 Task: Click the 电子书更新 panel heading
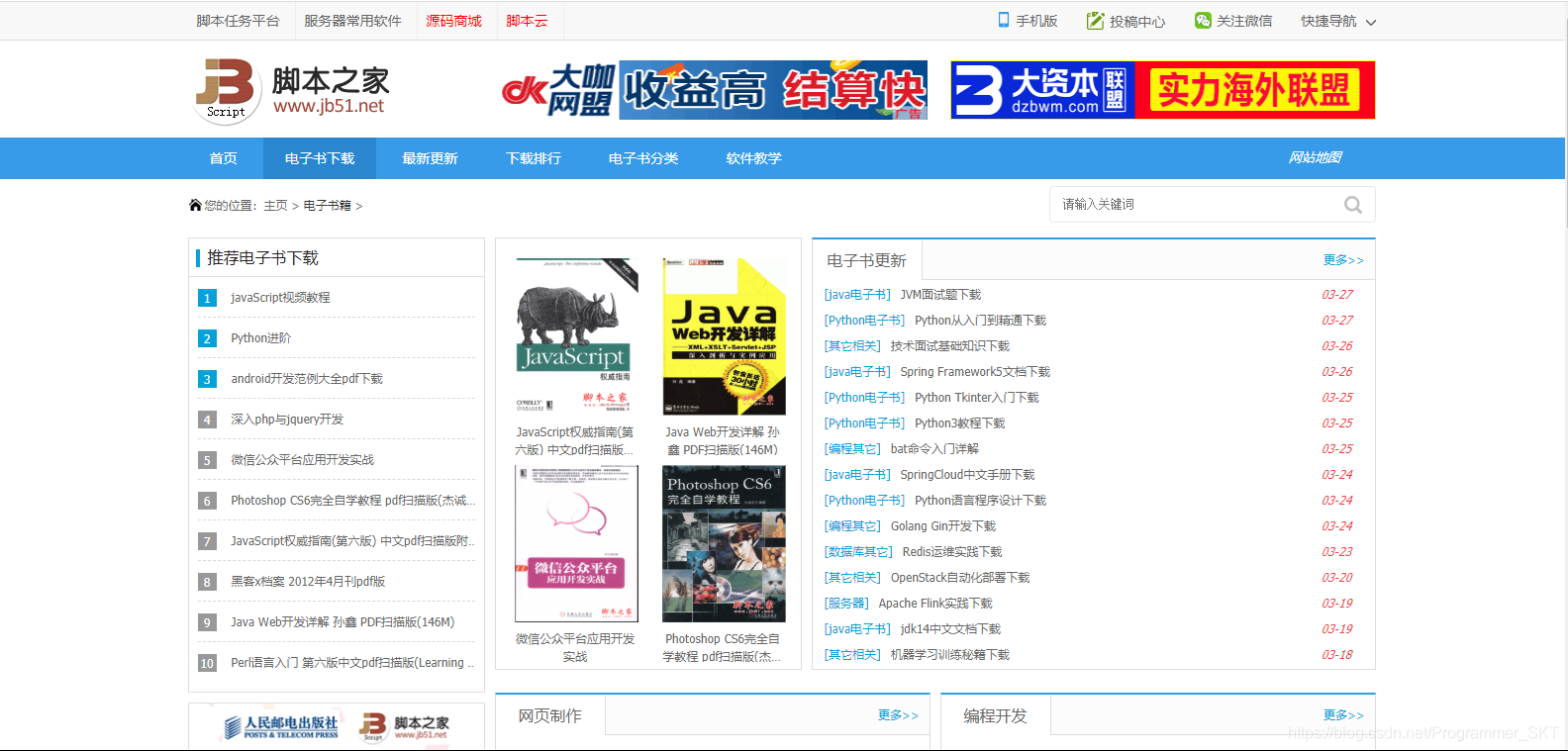pyautogui.click(x=866, y=260)
